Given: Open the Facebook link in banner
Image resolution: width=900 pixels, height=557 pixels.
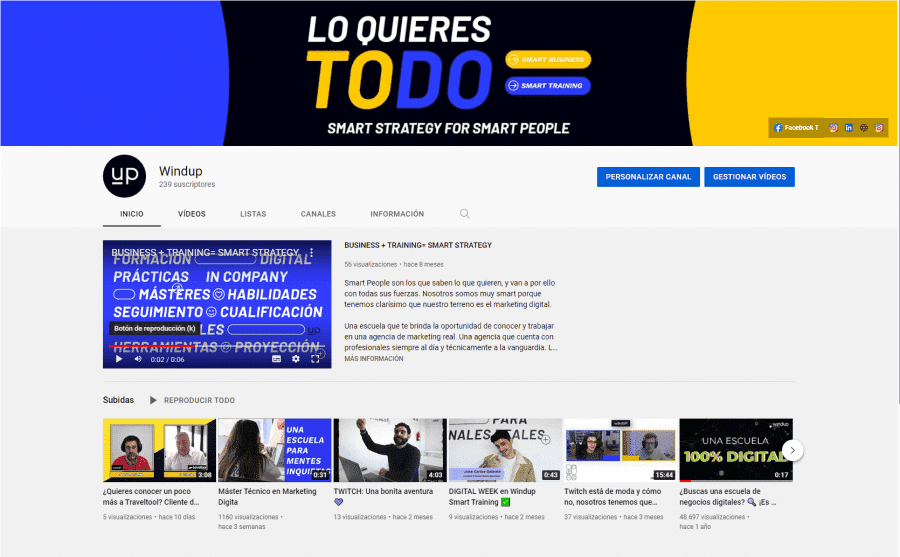Looking at the screenshot, I should click(796, 127).
